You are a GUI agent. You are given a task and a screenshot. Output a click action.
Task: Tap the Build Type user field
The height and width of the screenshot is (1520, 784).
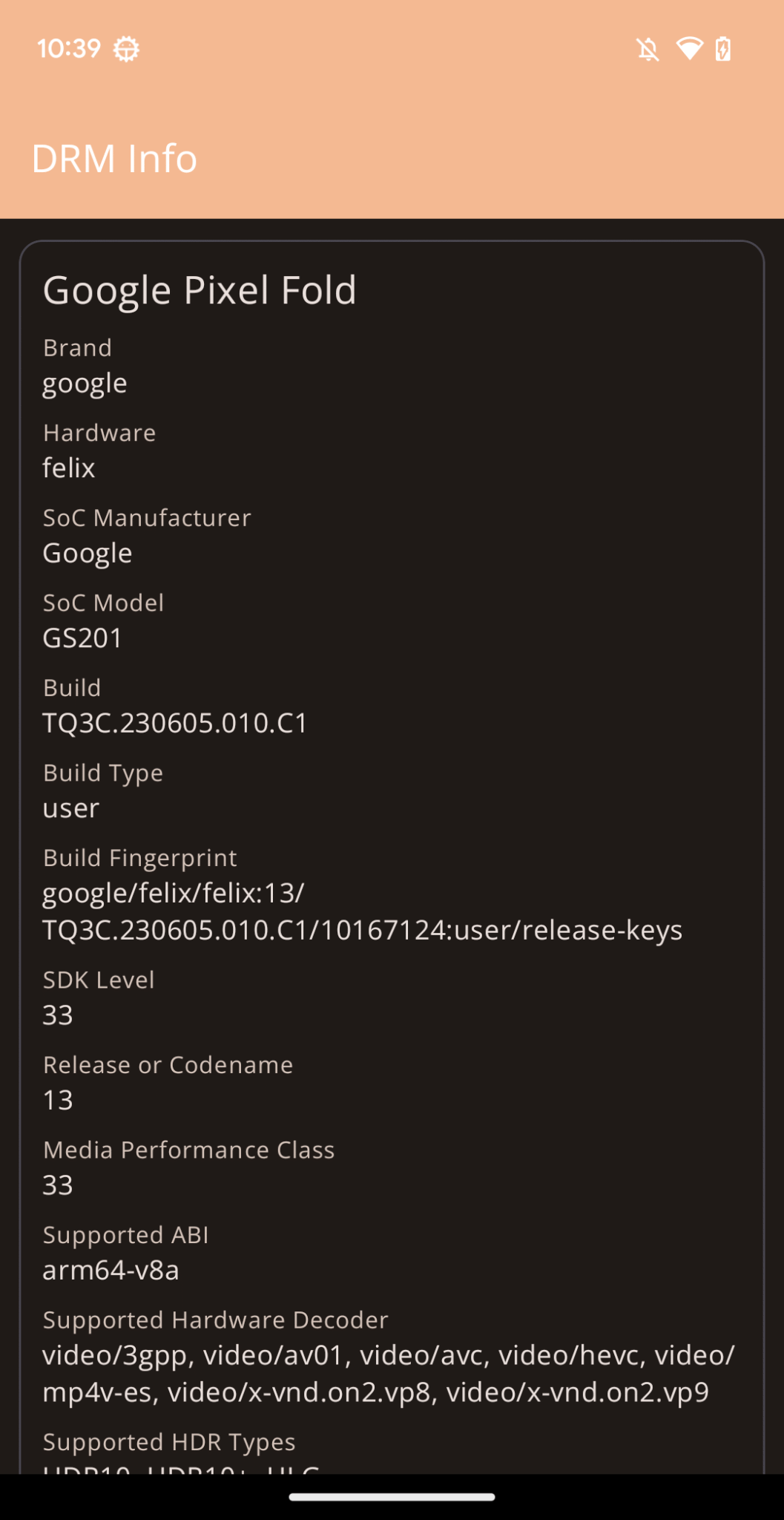[70, 807]
